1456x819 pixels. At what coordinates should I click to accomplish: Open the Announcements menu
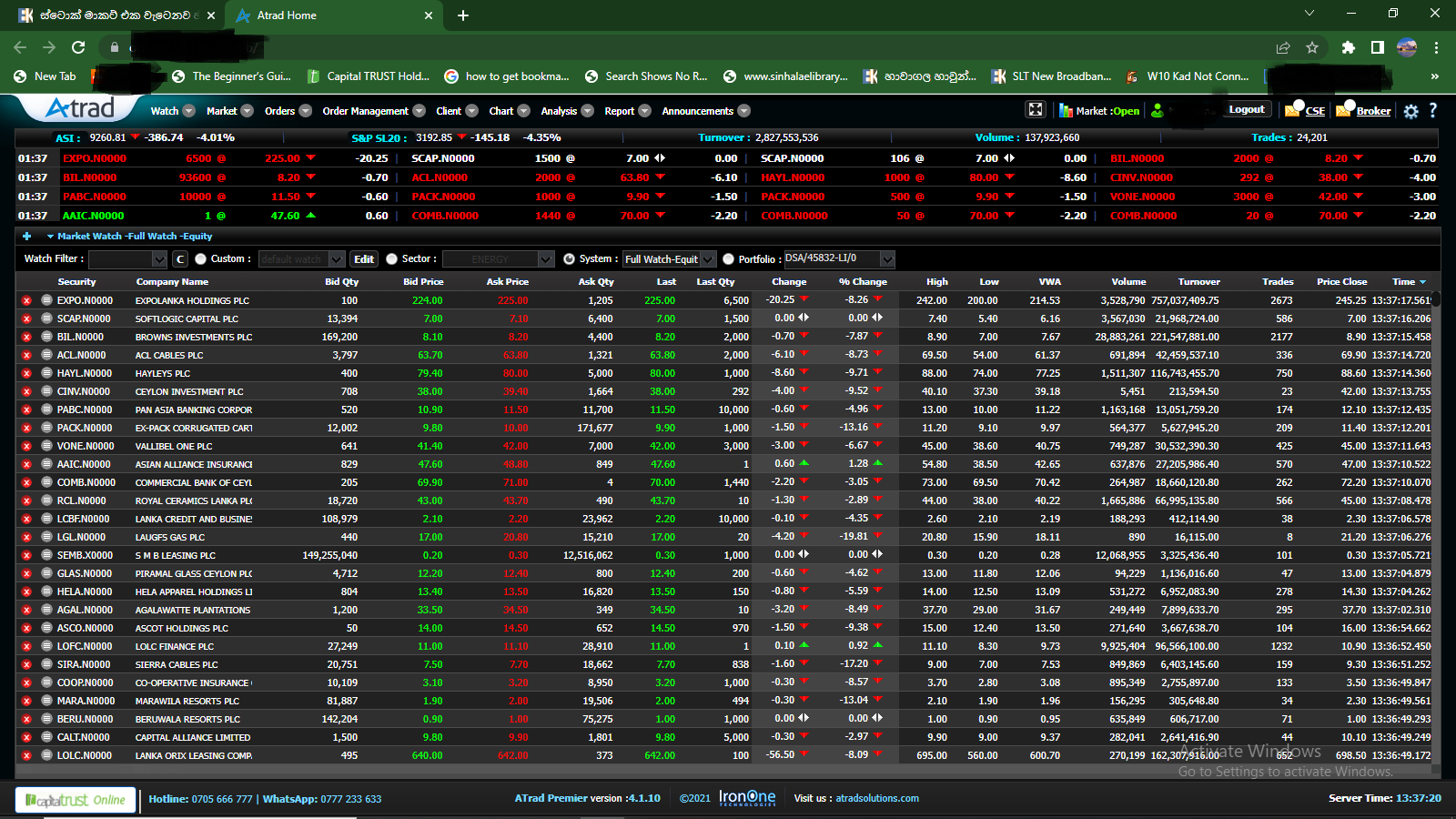(705, 111)
